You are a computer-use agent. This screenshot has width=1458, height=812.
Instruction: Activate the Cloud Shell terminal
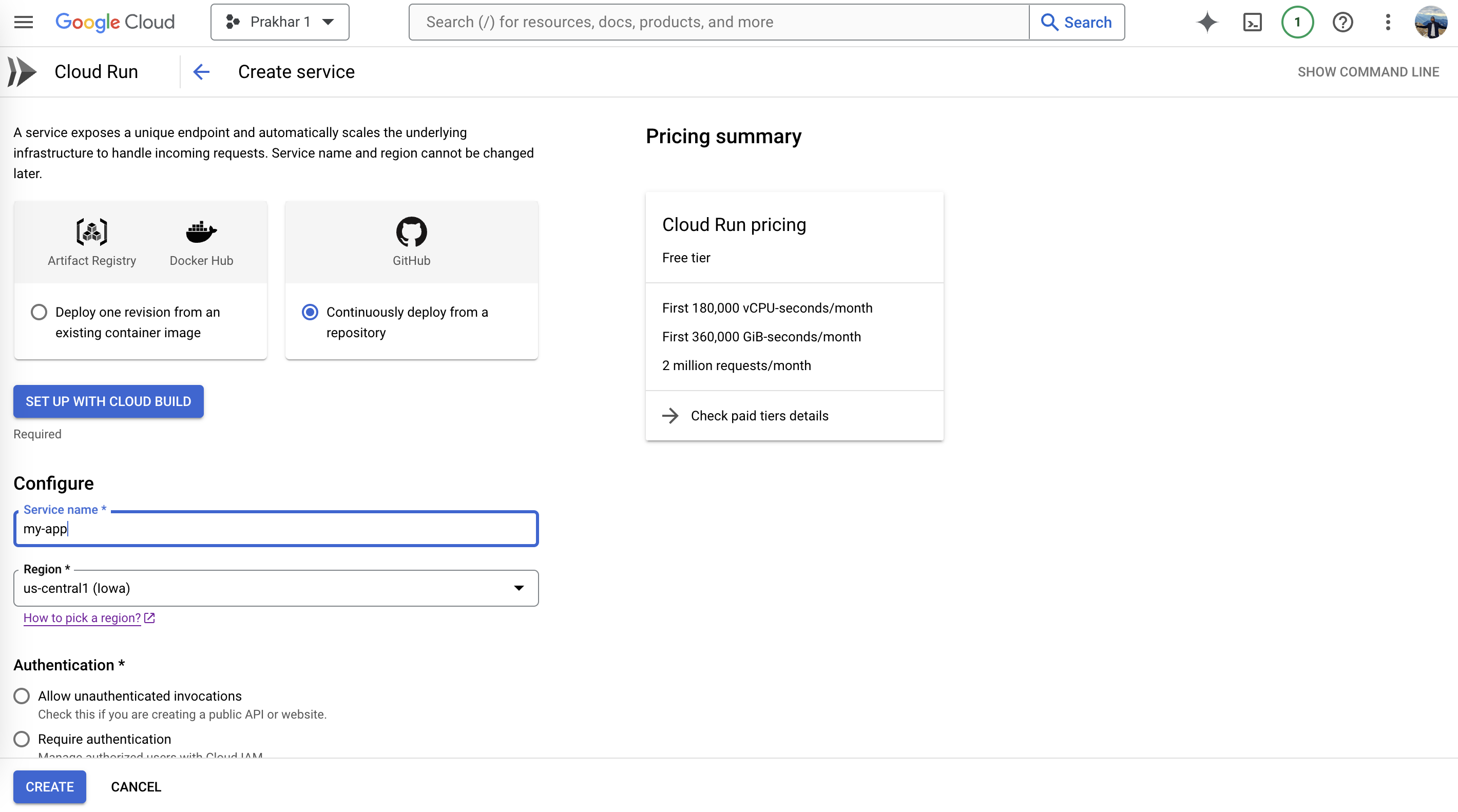tap(1252, 22)
